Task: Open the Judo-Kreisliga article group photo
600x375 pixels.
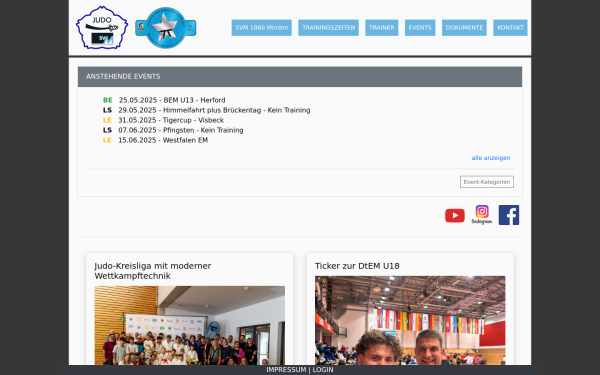Action: [x=189, y=325]
